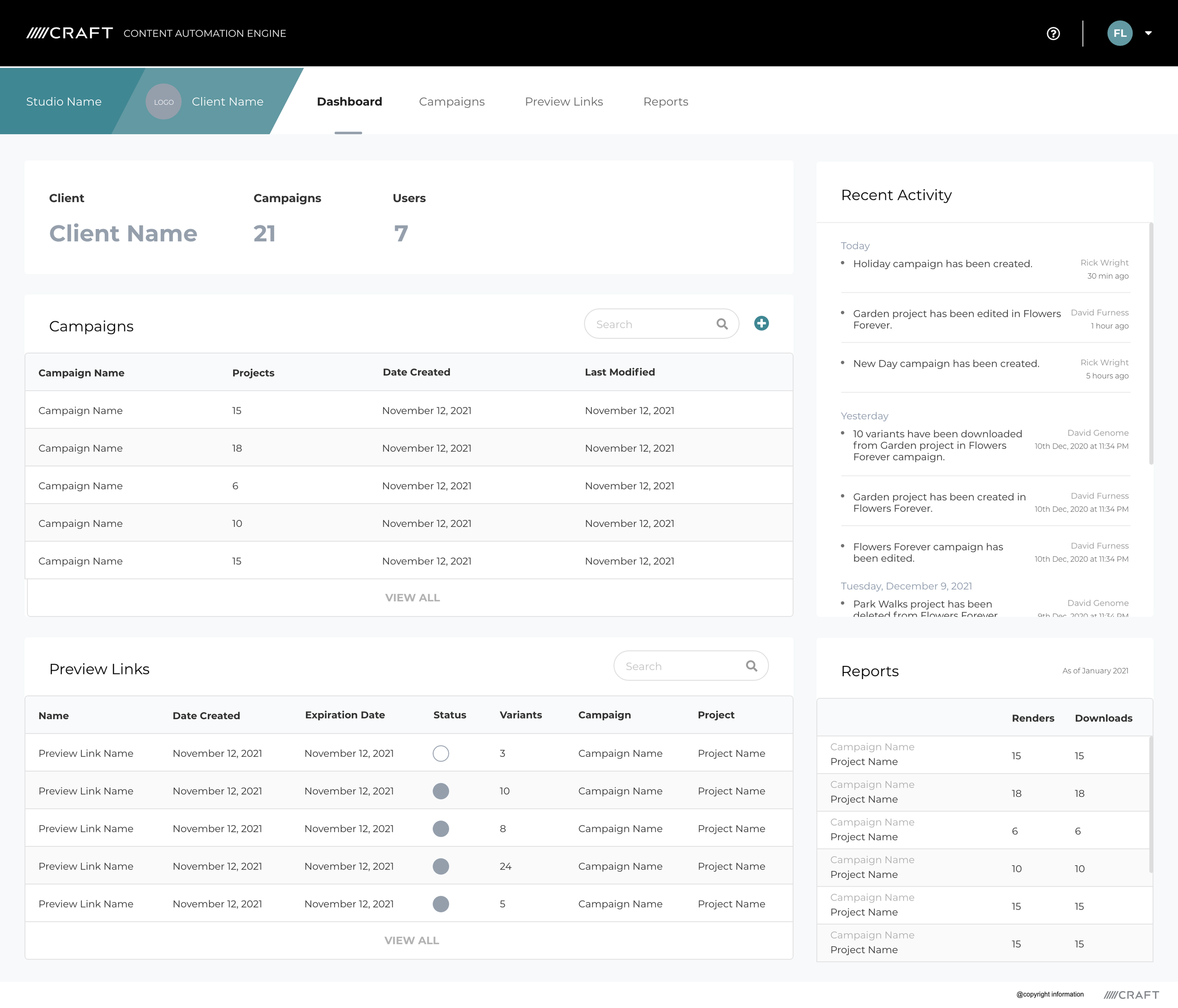
Task: Toggle status circle of first preview link
Action: [x=441, y=754]
